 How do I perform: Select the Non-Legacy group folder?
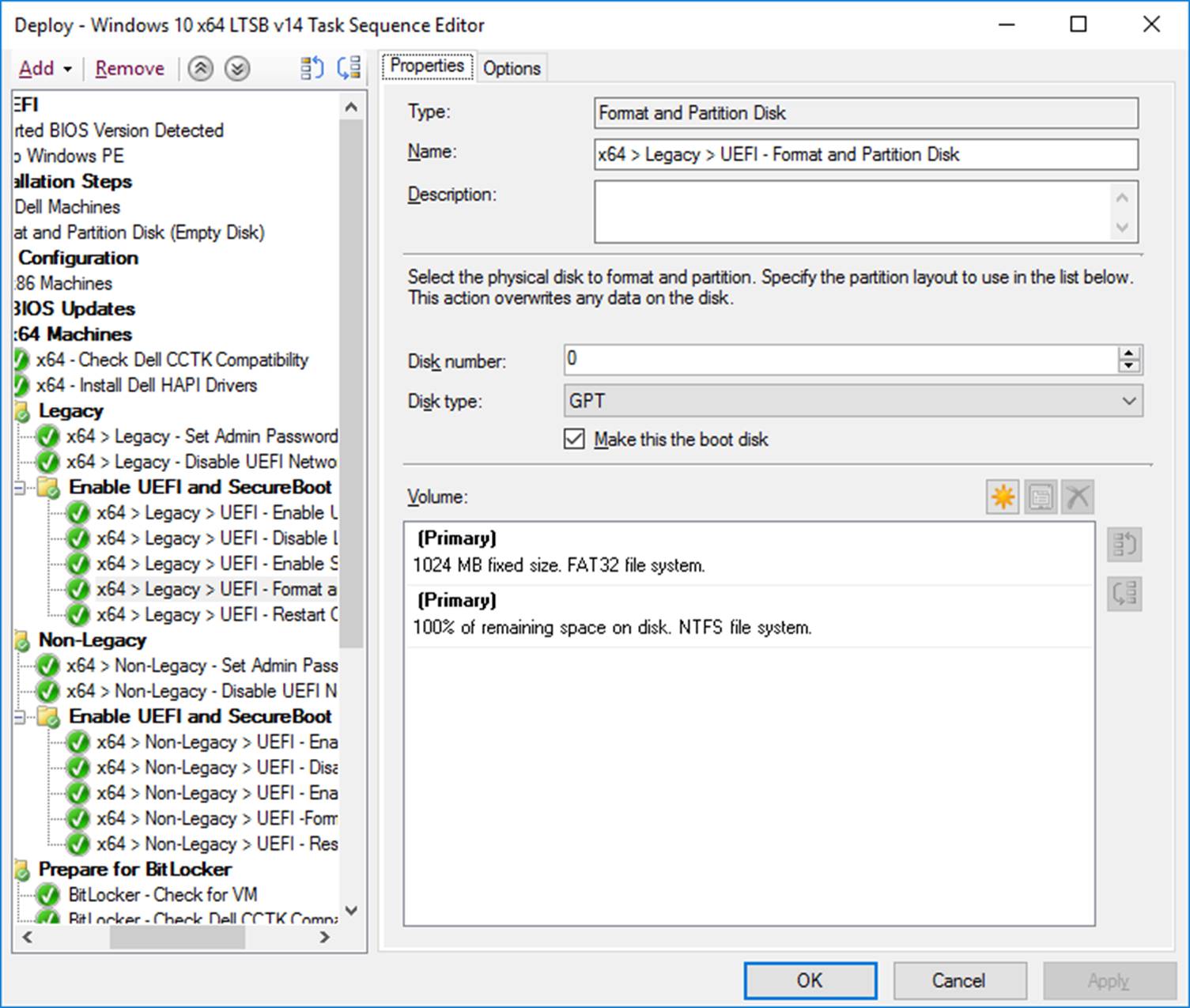click(93, 640)
